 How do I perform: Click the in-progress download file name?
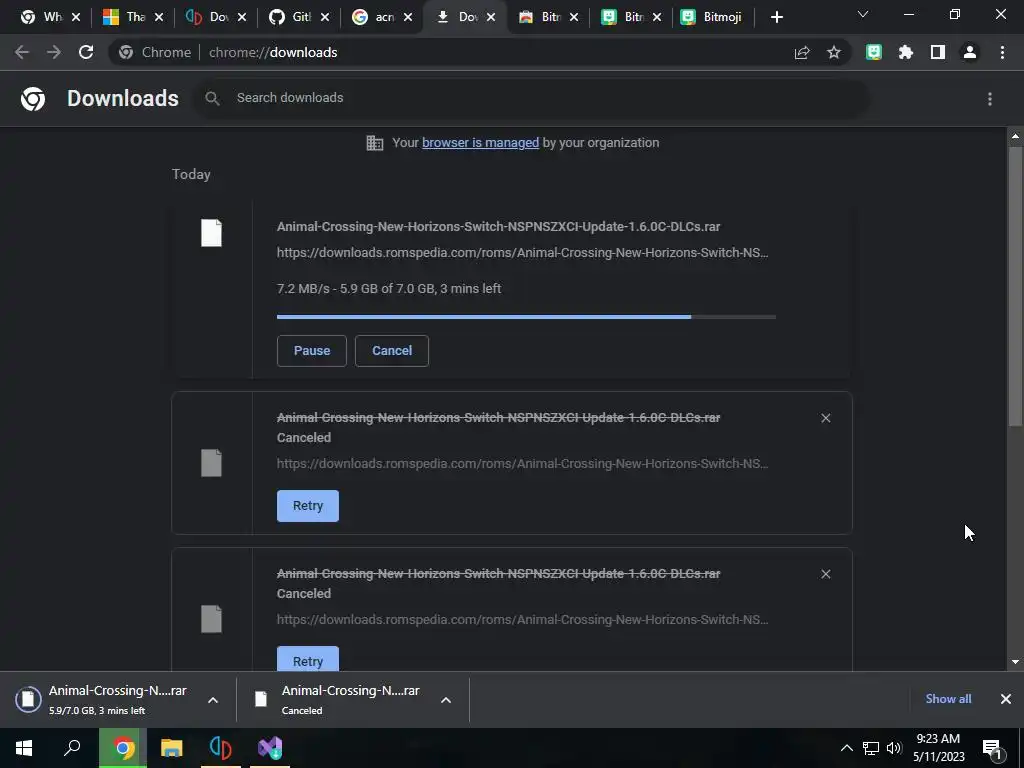click(498, 227)
